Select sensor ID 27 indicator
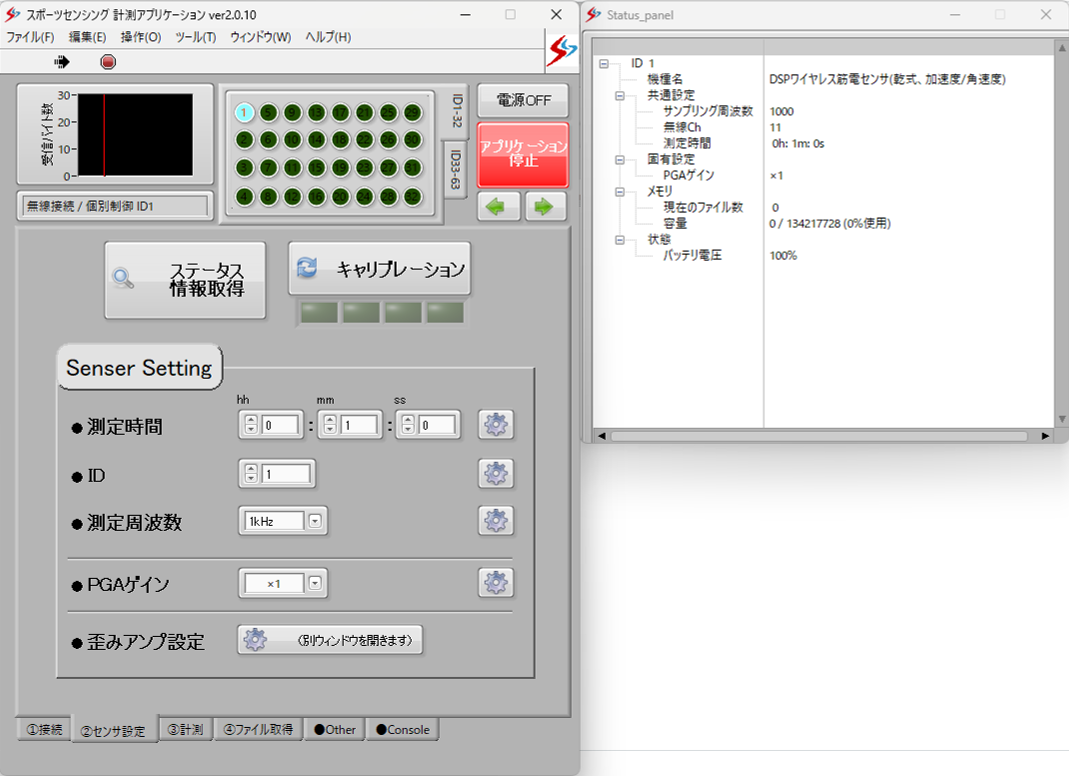Screen dimensions: 1069x776 point(389,168)
